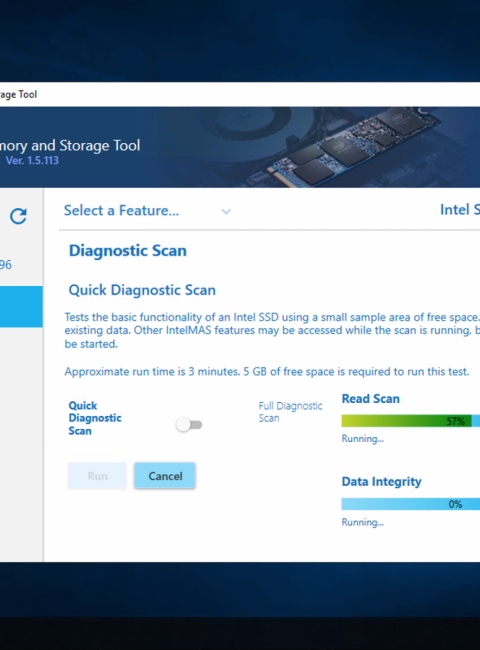Open the Select a Feature dropdown
The width and height of the screenshot is (480, 650).
tap(147, 211)
